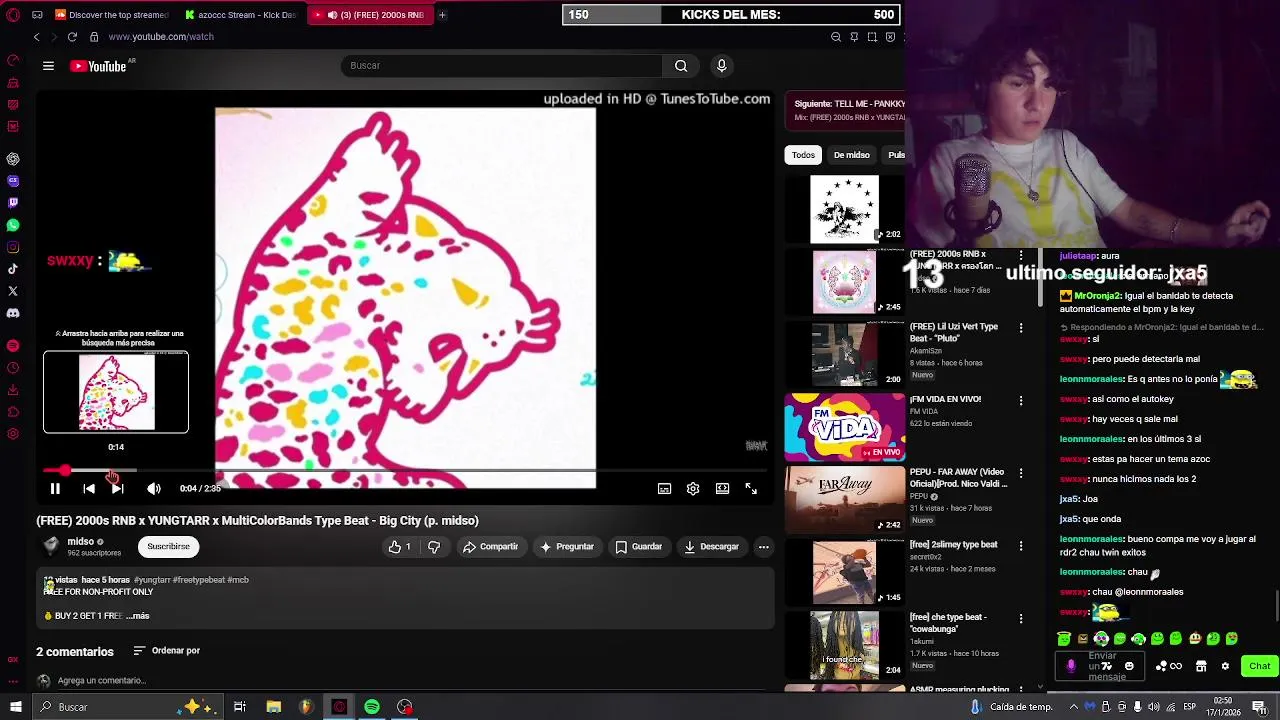Click the search magnifier button

pyautogui.click(x=681, y=66)
